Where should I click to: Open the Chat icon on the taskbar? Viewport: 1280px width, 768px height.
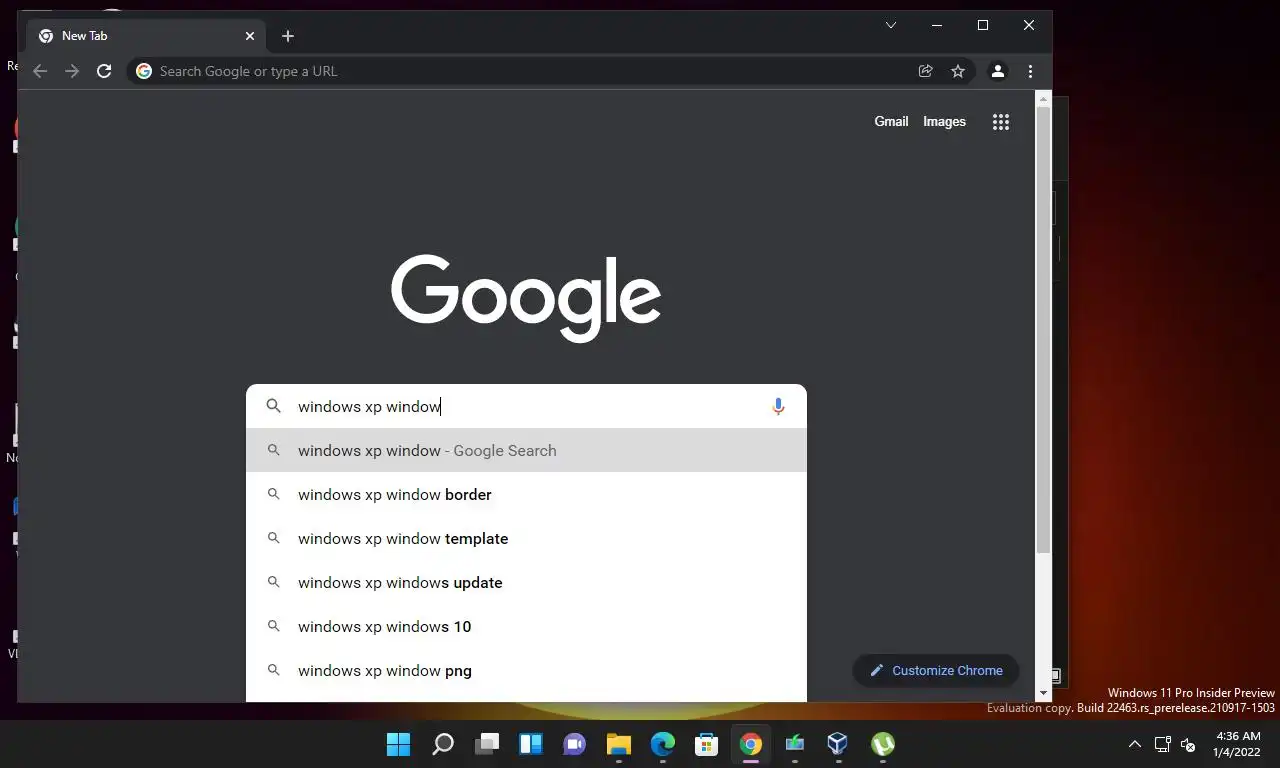point(575,744)
